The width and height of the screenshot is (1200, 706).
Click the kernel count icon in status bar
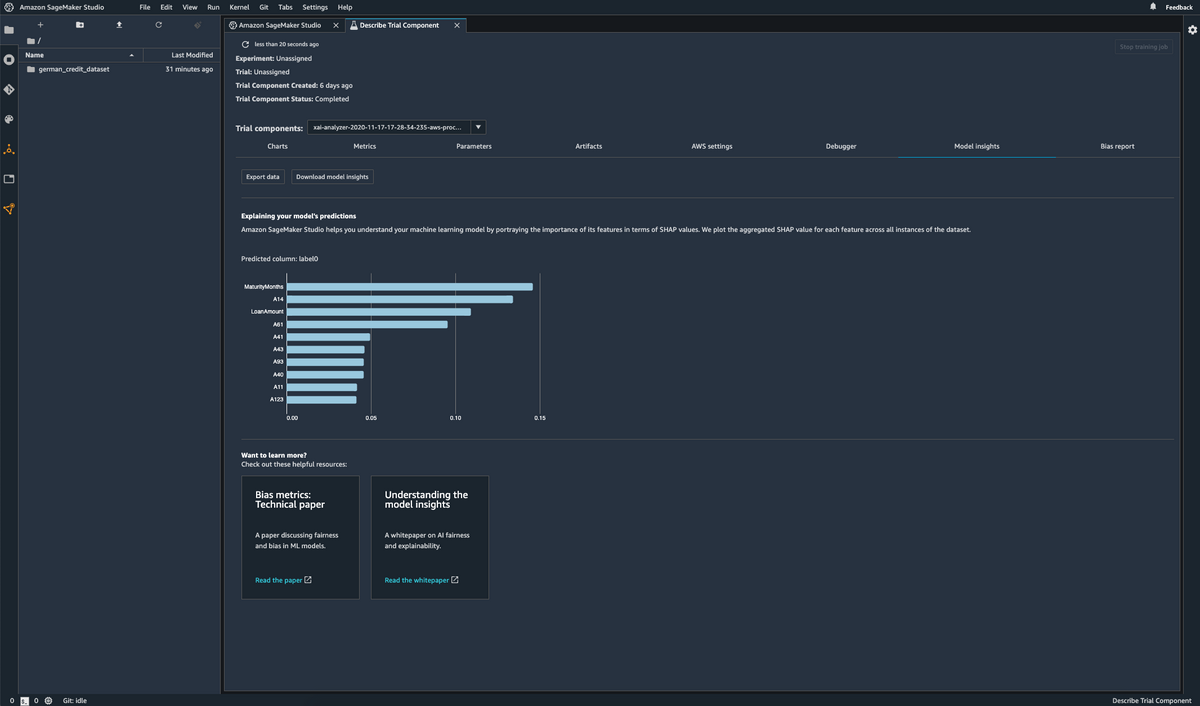[48, 700]
